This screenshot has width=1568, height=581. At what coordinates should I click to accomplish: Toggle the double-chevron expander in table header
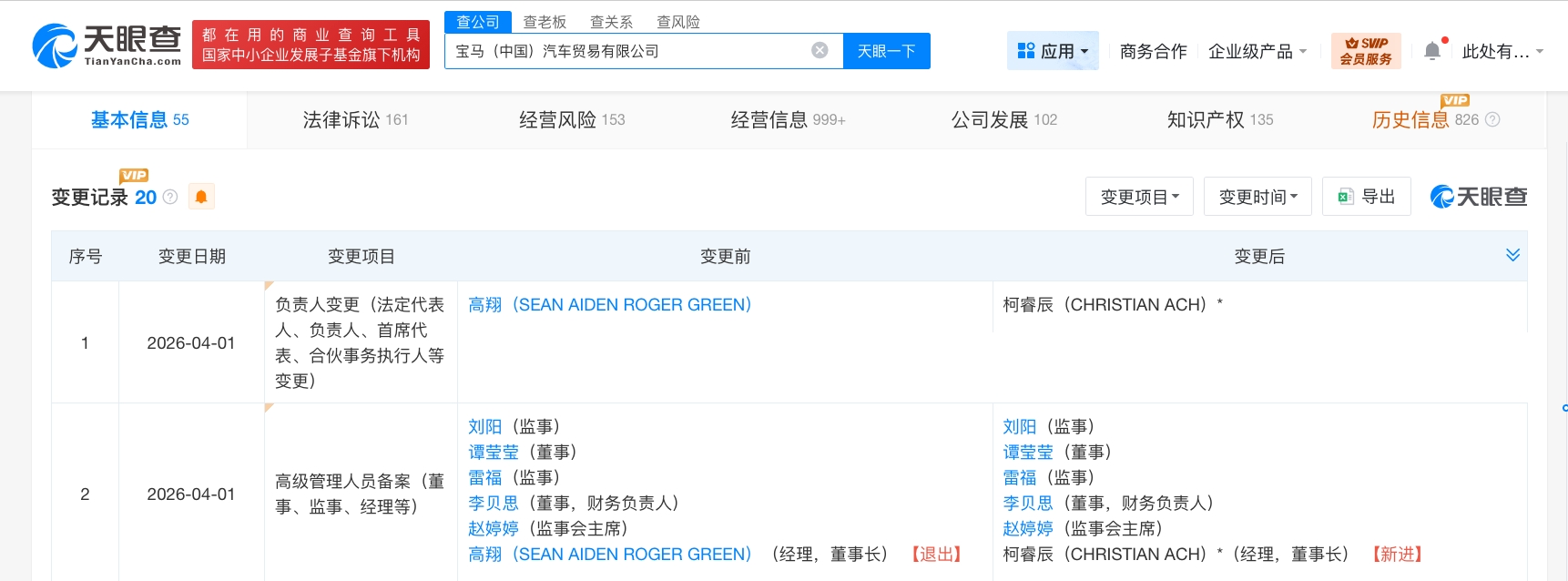(1512, 255)
